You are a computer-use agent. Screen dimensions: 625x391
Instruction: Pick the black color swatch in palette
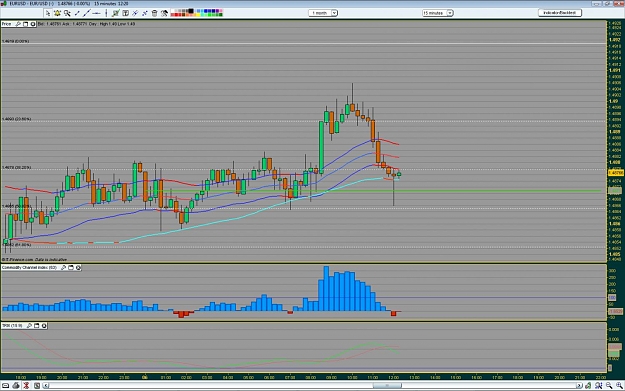(191, 11)
